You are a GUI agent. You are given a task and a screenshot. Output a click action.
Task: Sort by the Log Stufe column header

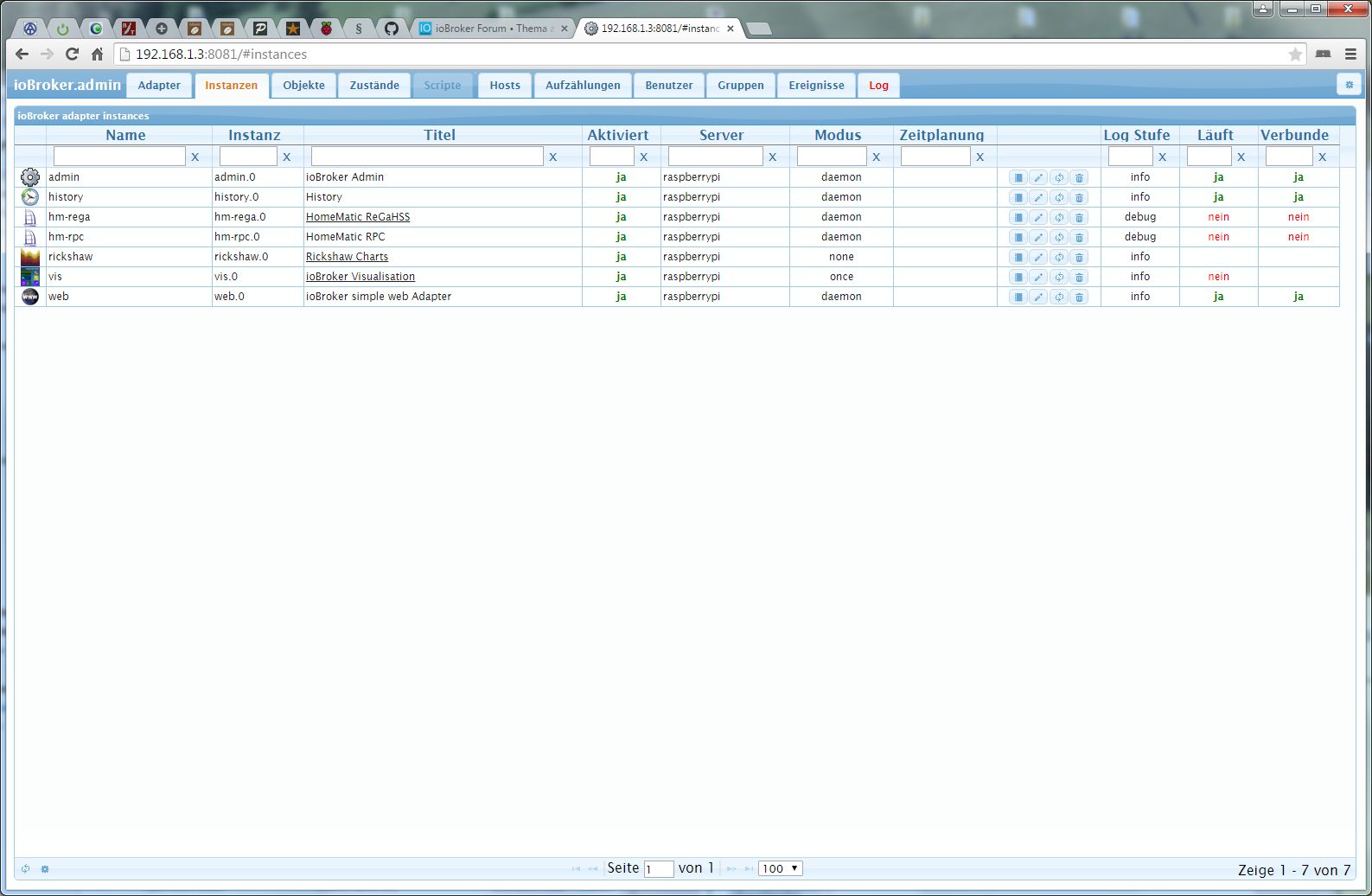[x=1137, y=135]
